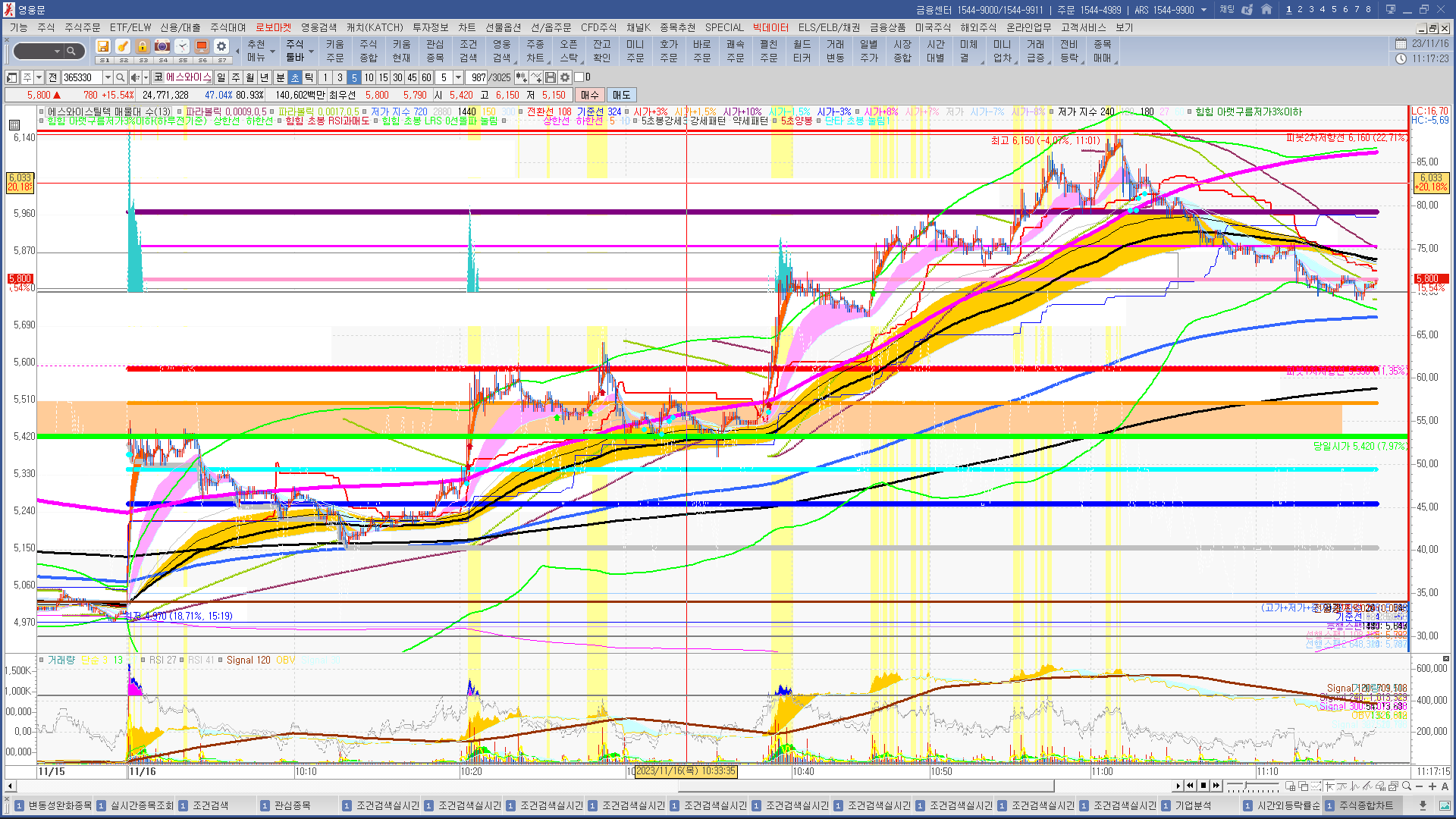Select the 틱 (tick) chart period toggle
The width and height of the screenshot is (1456, 819).
click(309, 77)
